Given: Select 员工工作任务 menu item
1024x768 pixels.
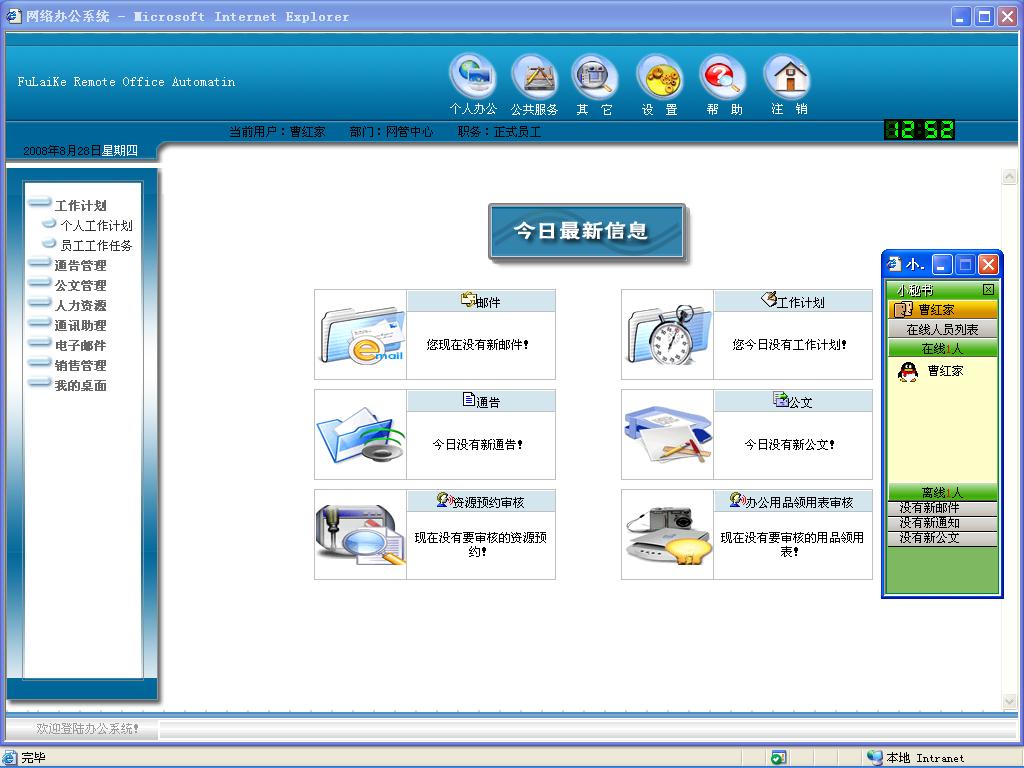Looking at the screenshot, I should (96, 246).
